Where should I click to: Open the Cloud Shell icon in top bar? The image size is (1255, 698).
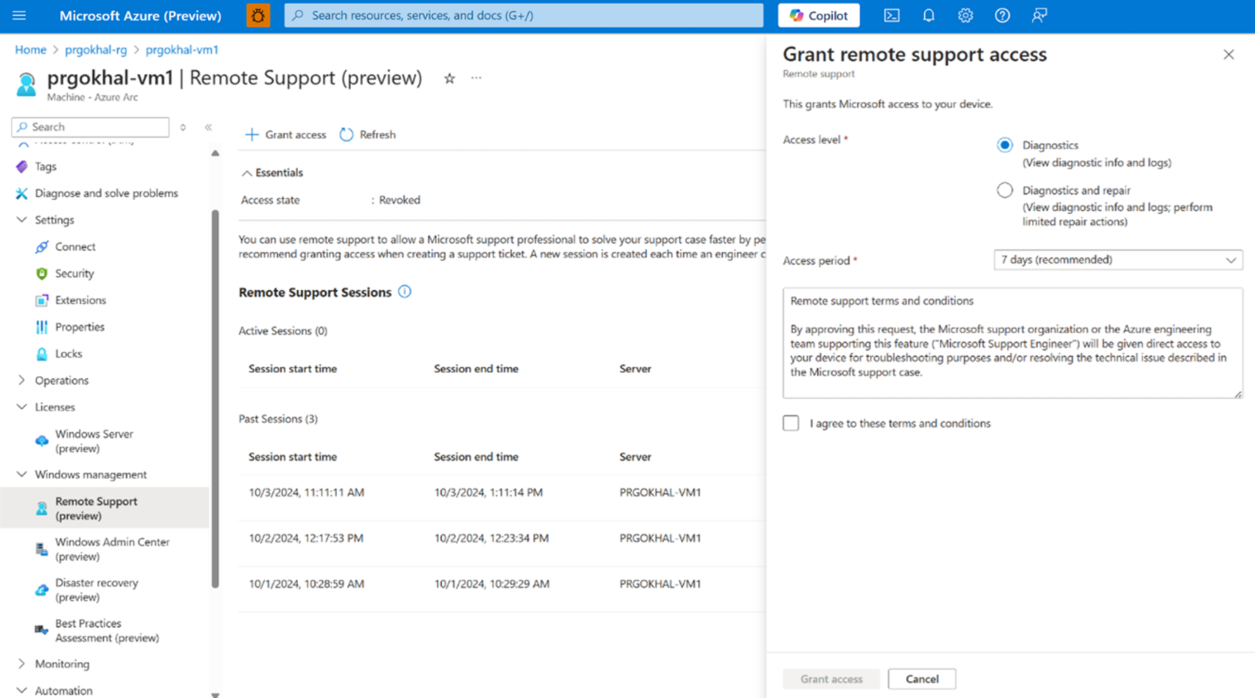click(891, 16)
